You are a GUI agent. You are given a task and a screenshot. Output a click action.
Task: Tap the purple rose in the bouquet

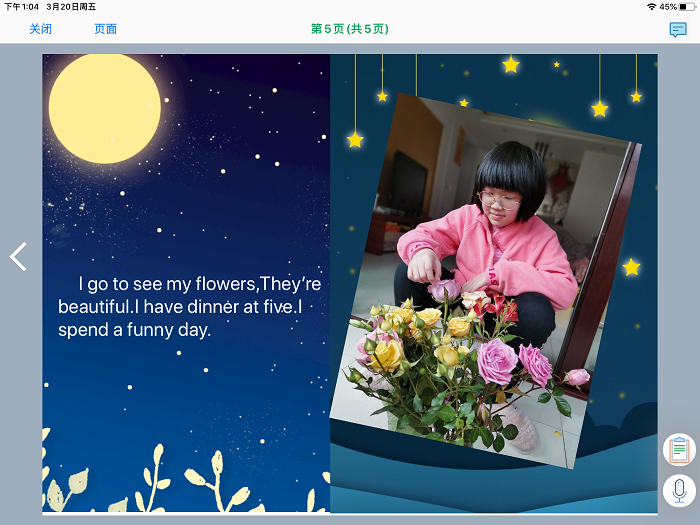(x=497, y=362)
